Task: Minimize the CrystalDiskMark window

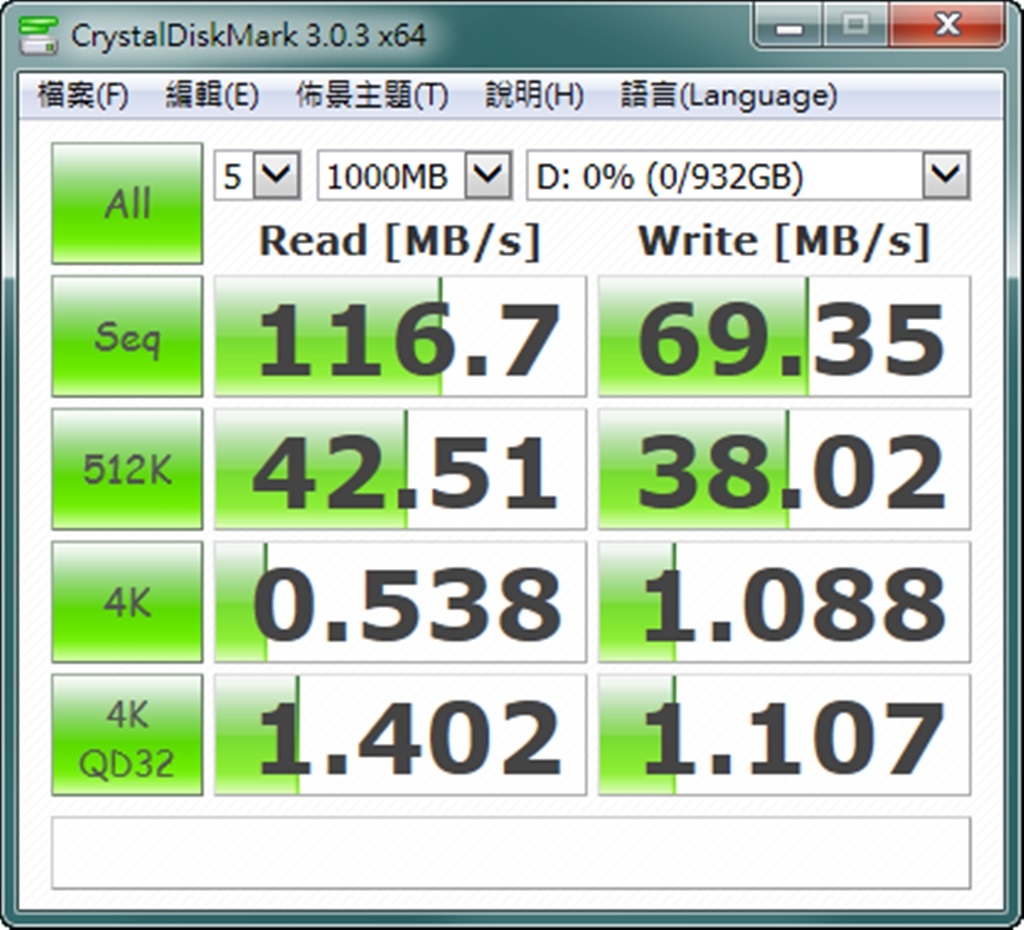Action: 788,27
